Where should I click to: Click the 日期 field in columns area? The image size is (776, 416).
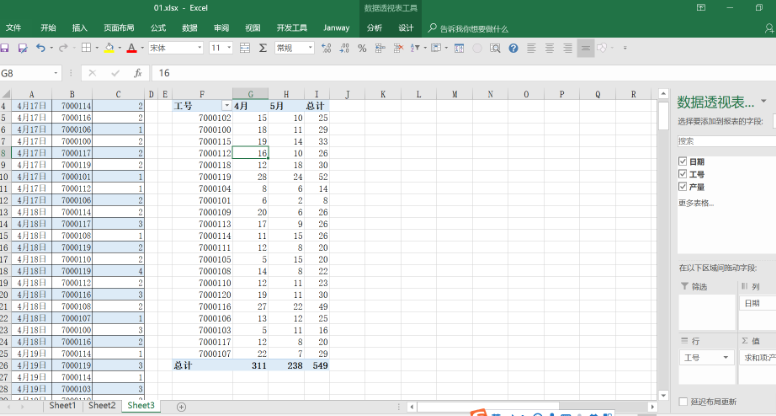click(757, 303)
